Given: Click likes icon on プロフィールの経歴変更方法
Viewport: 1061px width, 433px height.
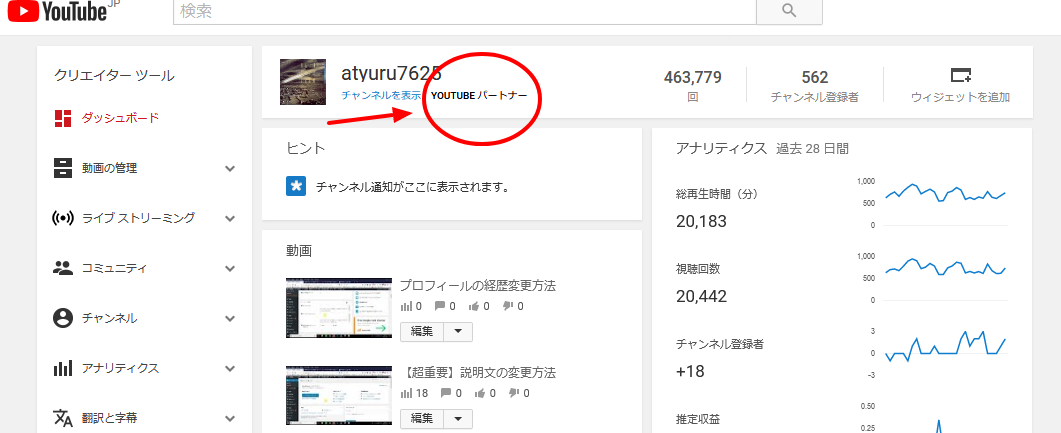Looking at the screenshot, I should point(474,306).
